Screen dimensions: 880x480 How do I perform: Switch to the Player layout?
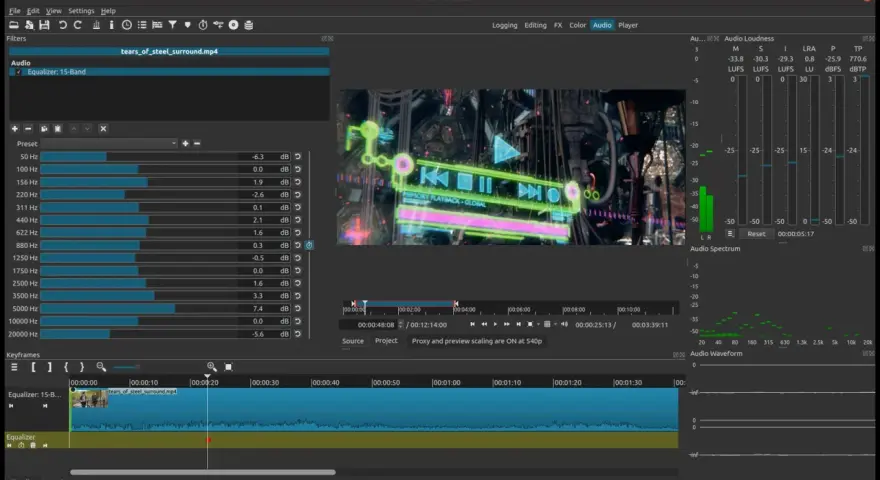pos(628,25)
